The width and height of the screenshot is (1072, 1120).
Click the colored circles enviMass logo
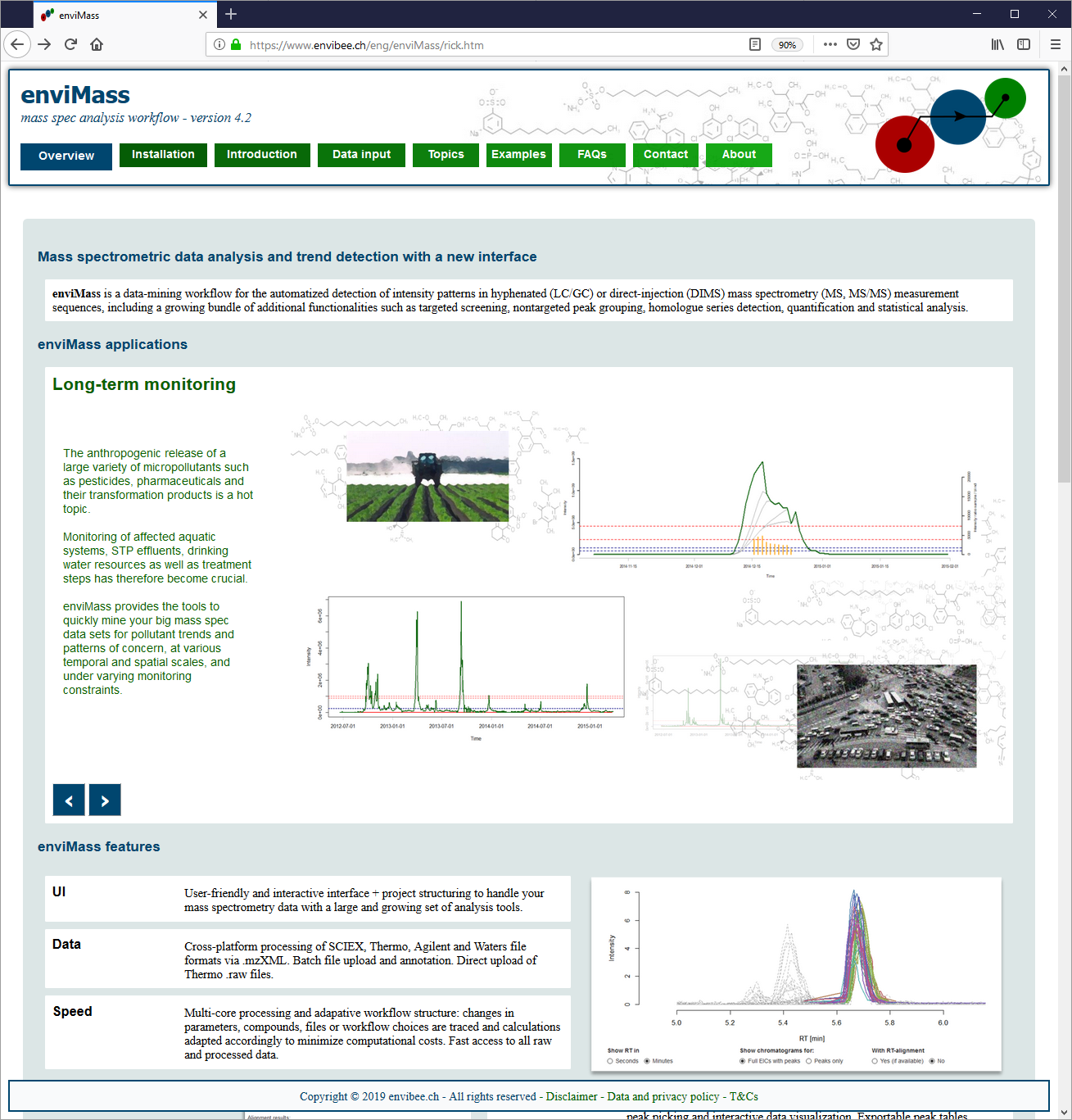[x=950, y=125]
